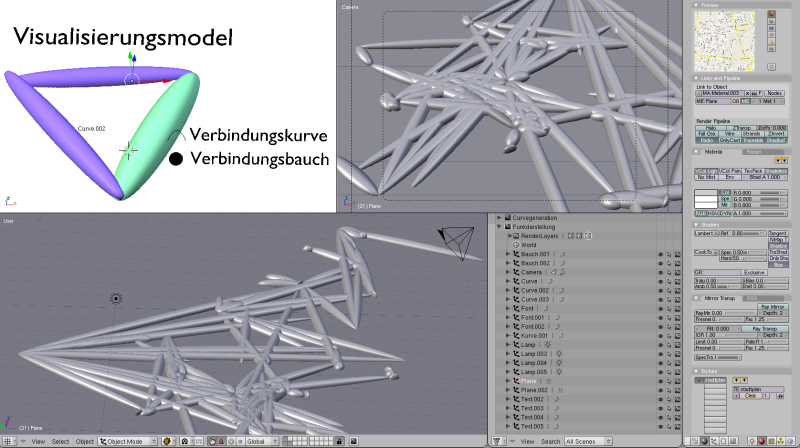800x448 pixels.
Task: Toggle renderability icon for Camera object
Action: coord(677,272)
